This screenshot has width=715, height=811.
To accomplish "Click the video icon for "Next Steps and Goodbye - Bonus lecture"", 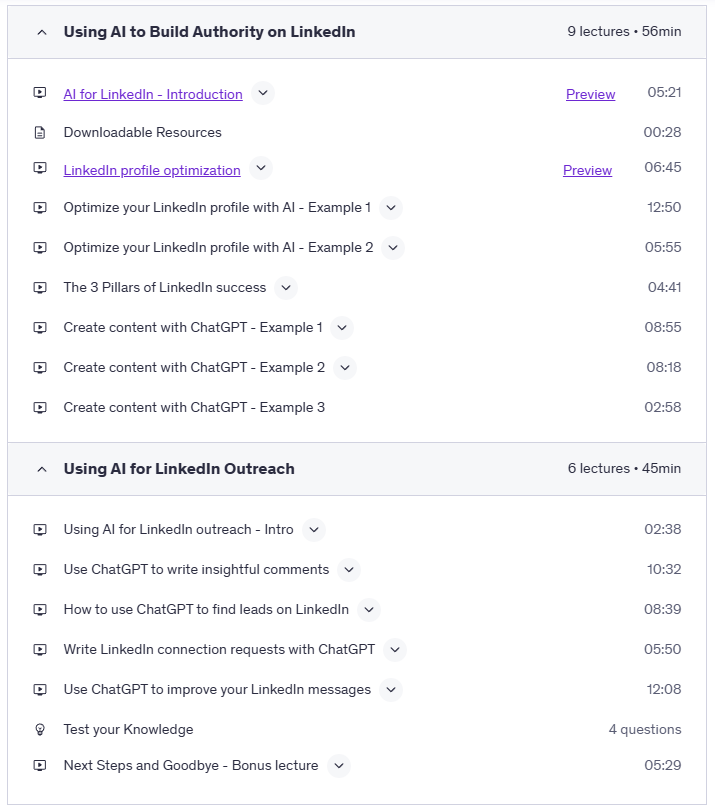I will pyautogui.click(x=39, y=765).
